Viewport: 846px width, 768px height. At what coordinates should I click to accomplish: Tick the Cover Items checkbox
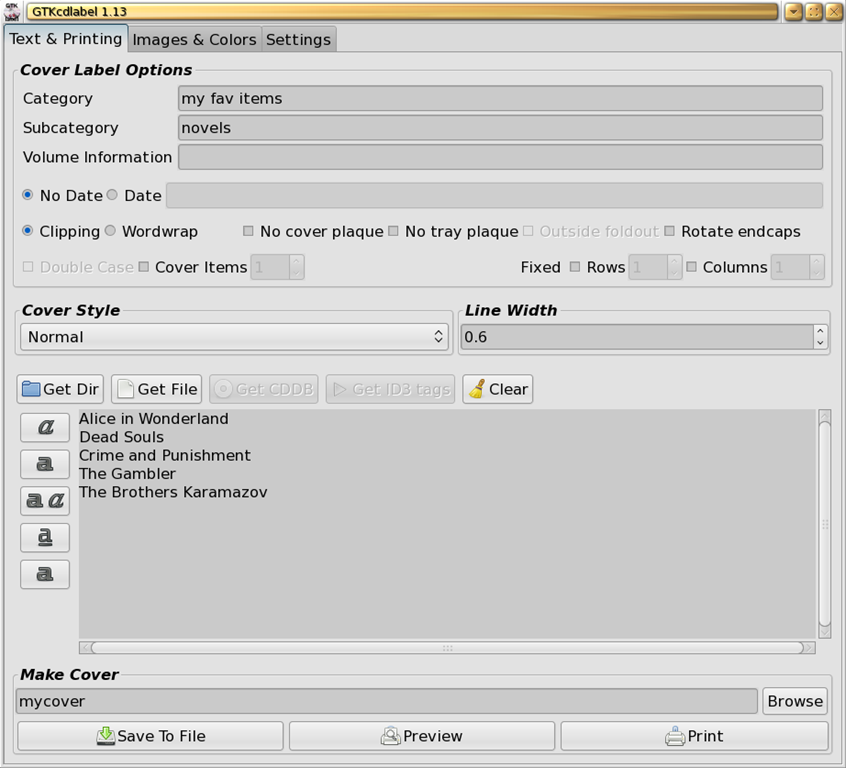pyautogui.click(x=144, y=267)
